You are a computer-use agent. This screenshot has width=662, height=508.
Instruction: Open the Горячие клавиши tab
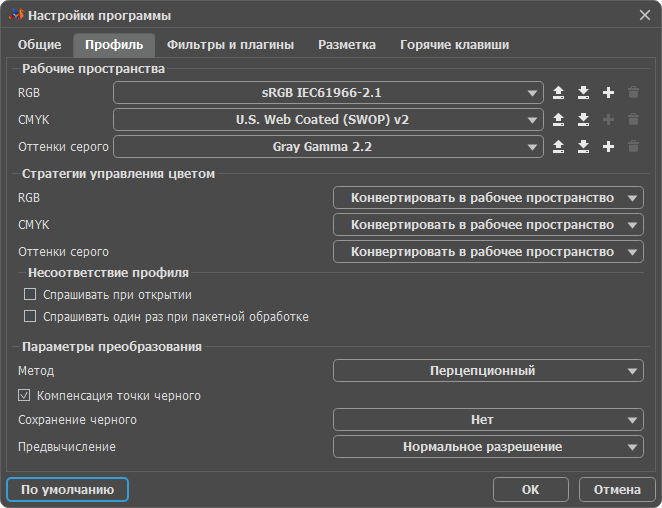click(x=454, y=45)
